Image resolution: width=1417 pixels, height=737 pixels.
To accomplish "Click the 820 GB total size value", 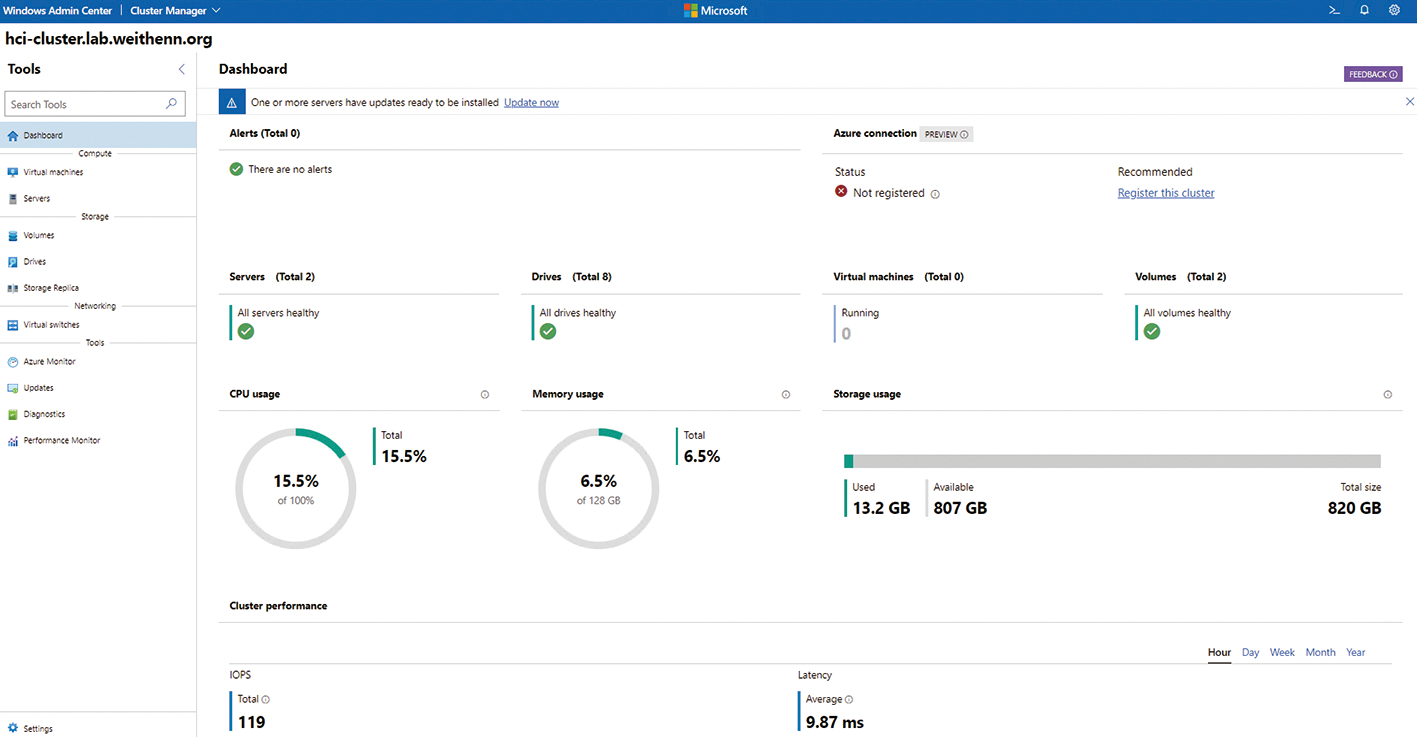I will [x=1355, y=508].
